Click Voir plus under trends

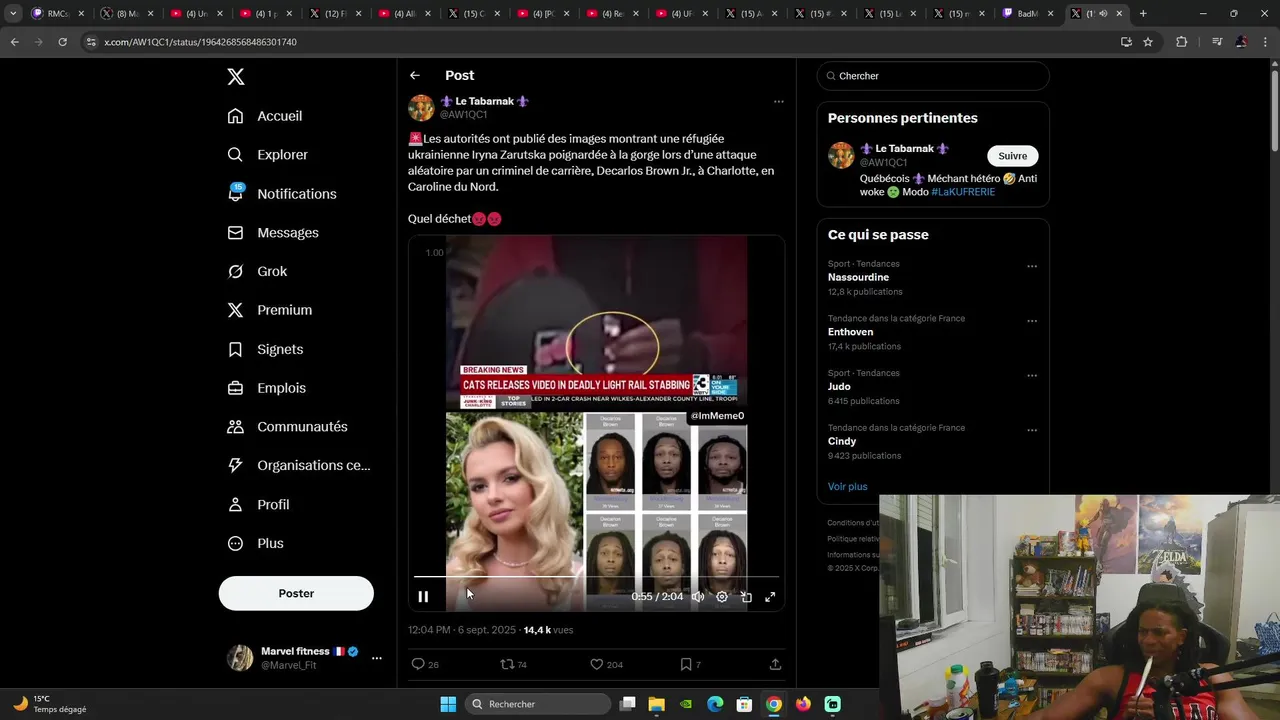pos(848,487)
